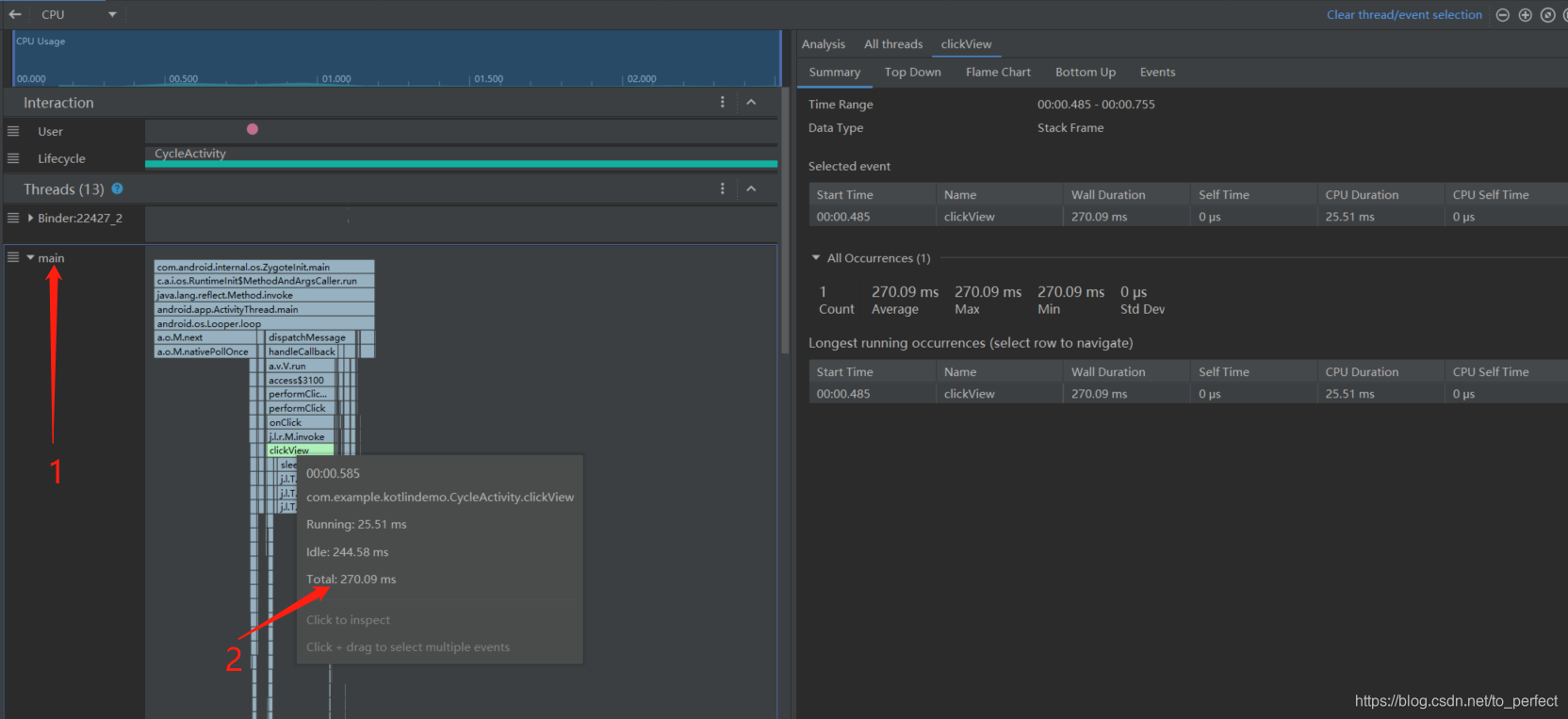Click the Stack Frame data type value
This screenshot has width=1568, height=719.
coord(1070,128)
